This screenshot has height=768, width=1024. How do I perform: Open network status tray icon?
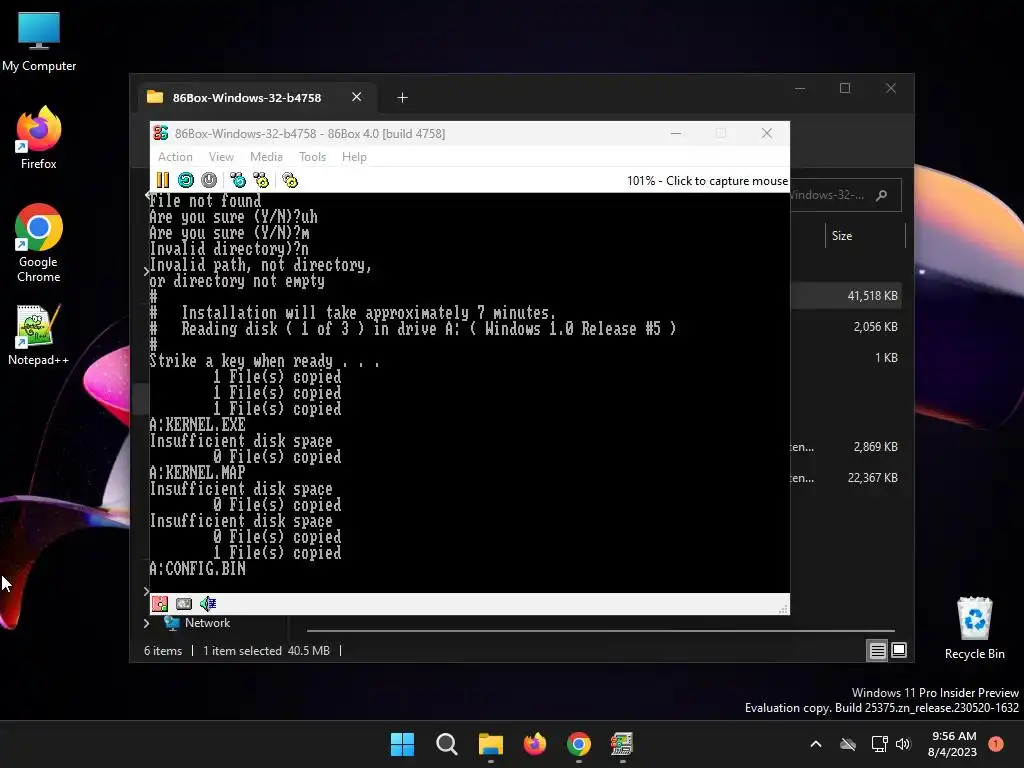coord(880,744)
